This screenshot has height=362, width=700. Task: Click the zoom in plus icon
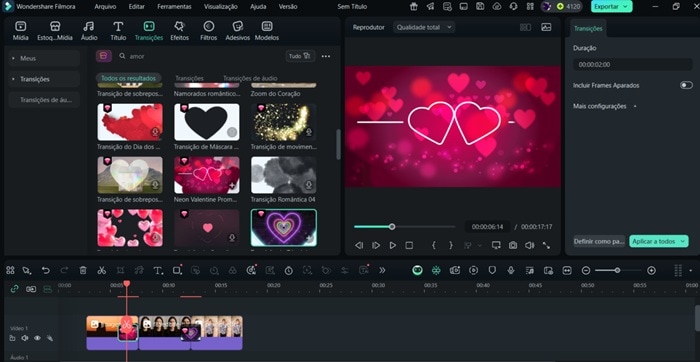pos(651,270)
